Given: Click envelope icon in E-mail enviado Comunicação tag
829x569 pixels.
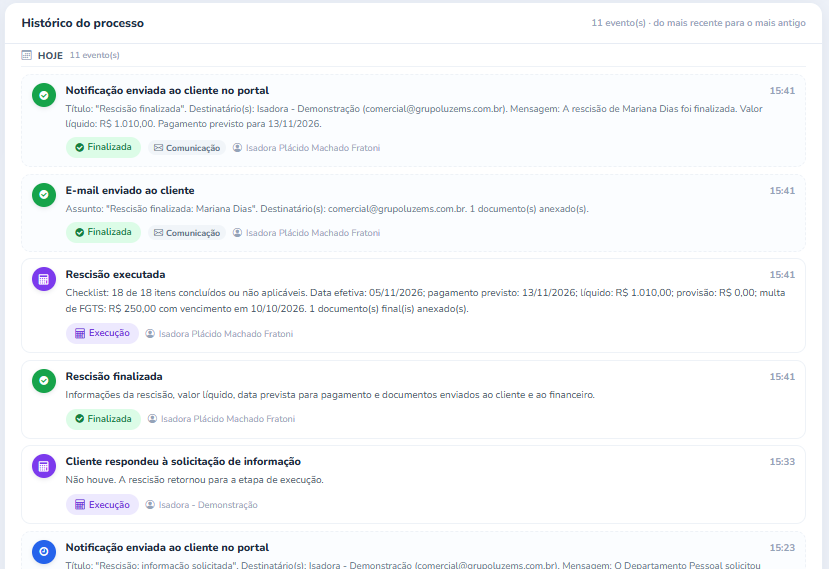Looking at the screenshot, I should [x=158, y=233].
